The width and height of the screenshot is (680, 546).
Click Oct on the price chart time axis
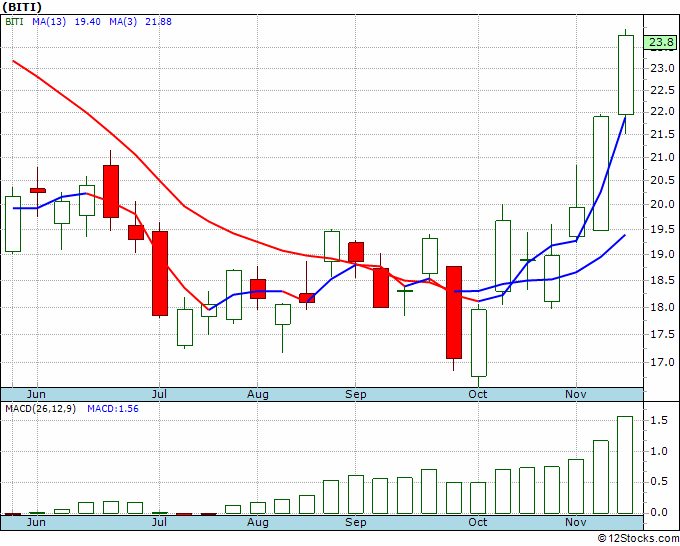pos(477,394)
